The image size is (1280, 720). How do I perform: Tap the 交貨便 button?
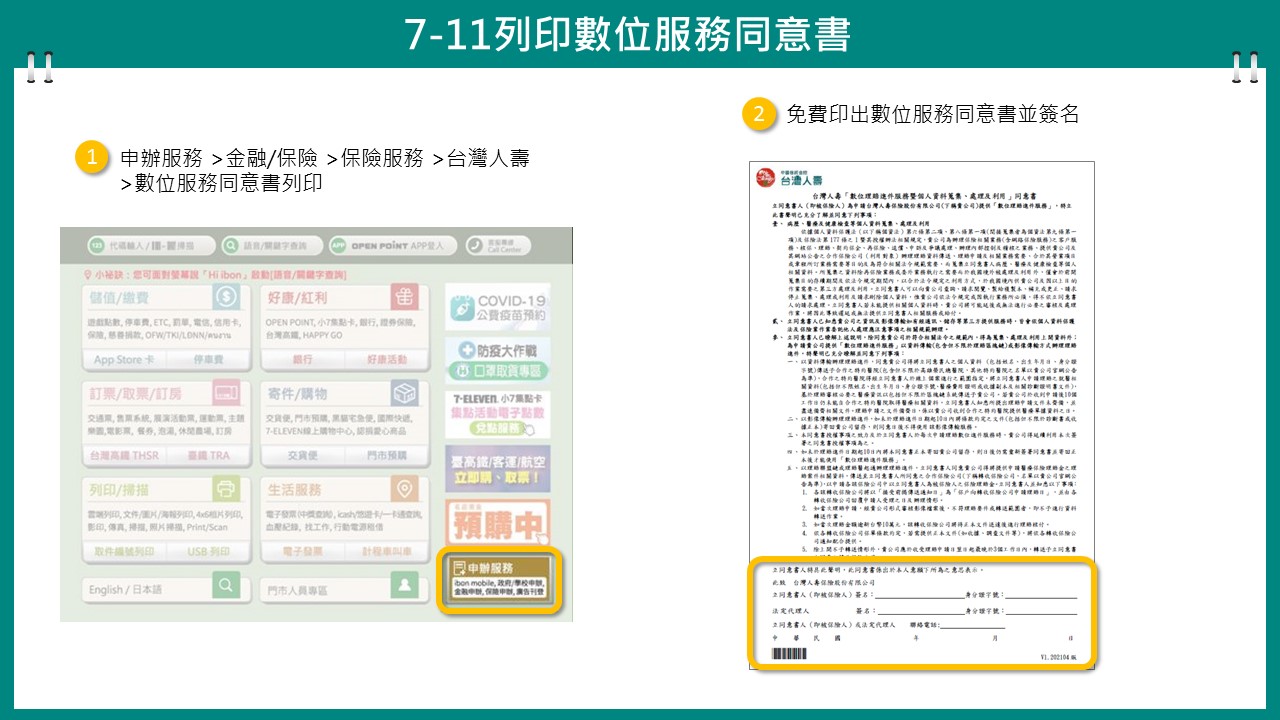(x=302, y=455)
